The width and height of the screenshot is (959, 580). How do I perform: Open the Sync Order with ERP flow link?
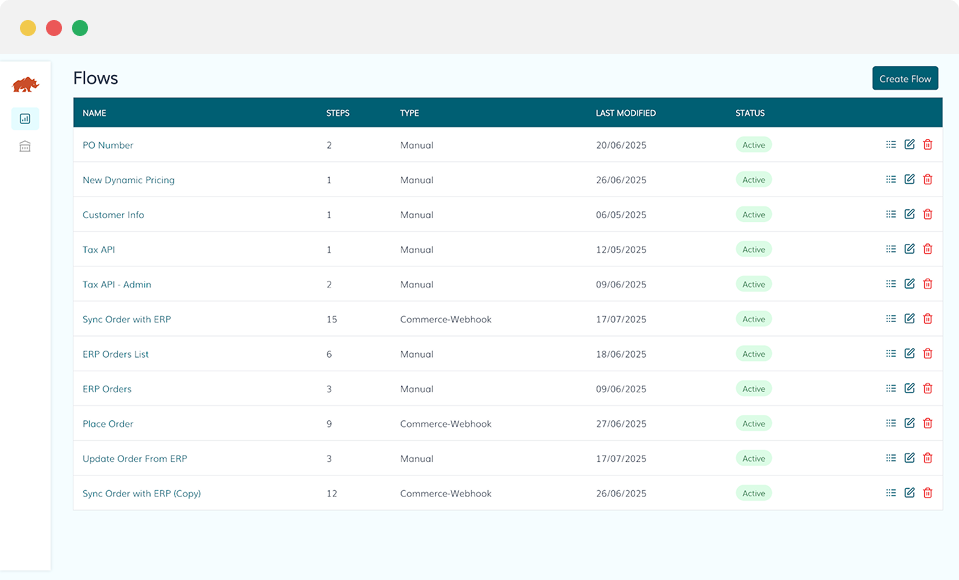[126, 320]
